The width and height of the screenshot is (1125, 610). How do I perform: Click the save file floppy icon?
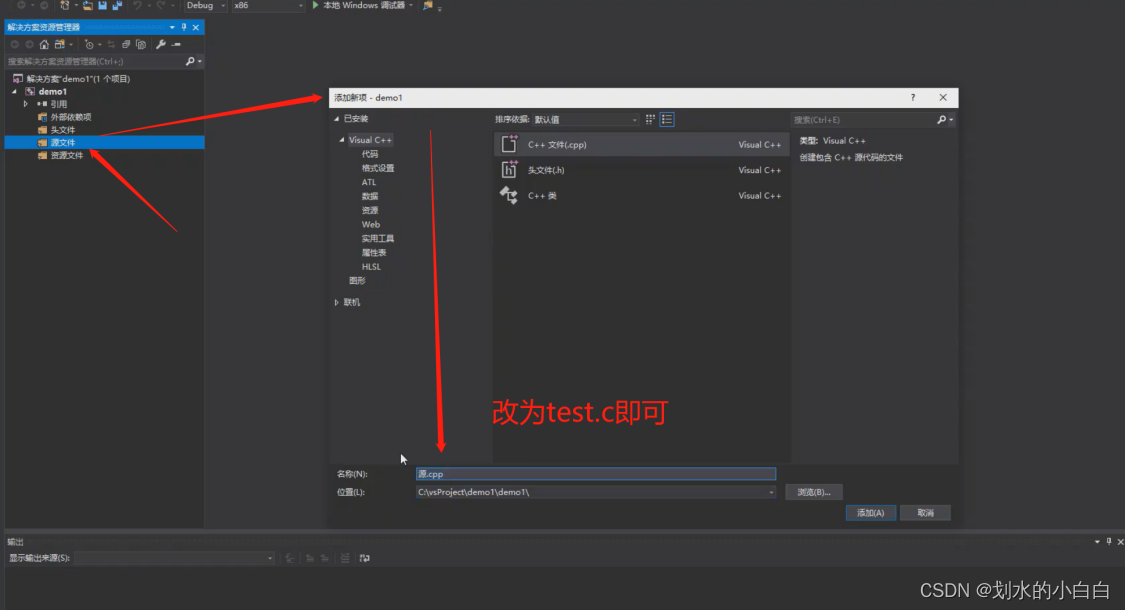coord(103,5)
